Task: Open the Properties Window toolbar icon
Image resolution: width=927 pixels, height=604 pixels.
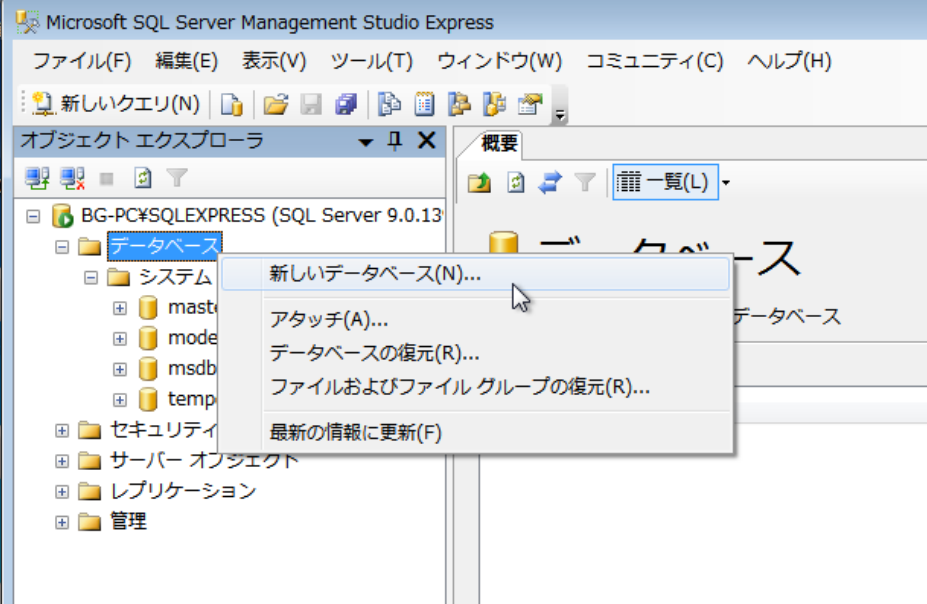Action: coord(530,104)
